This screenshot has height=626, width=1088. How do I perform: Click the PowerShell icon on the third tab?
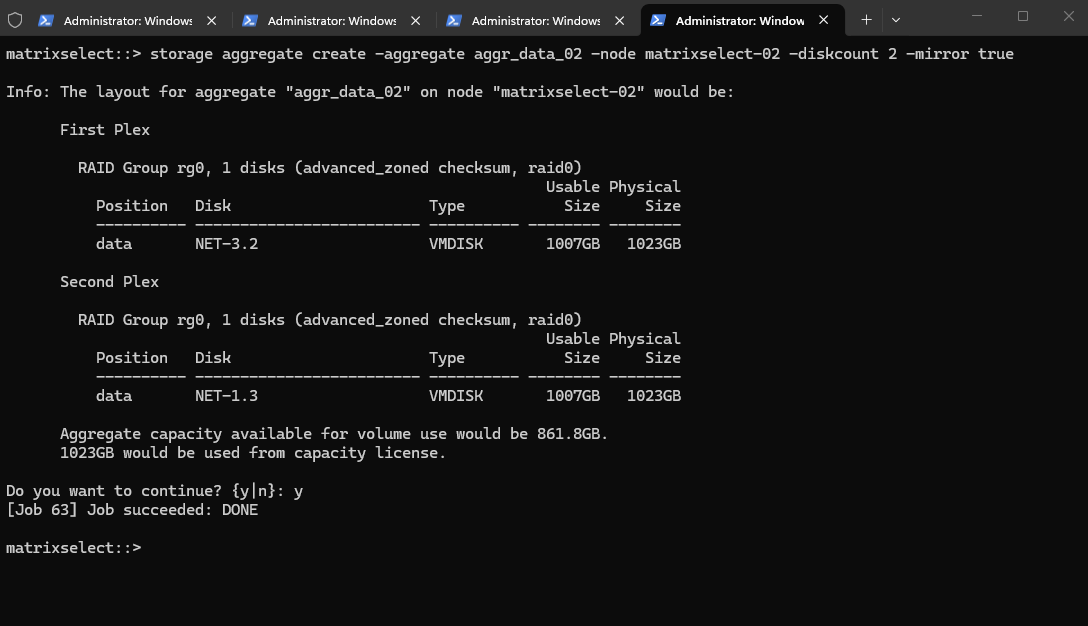[454, 20]
